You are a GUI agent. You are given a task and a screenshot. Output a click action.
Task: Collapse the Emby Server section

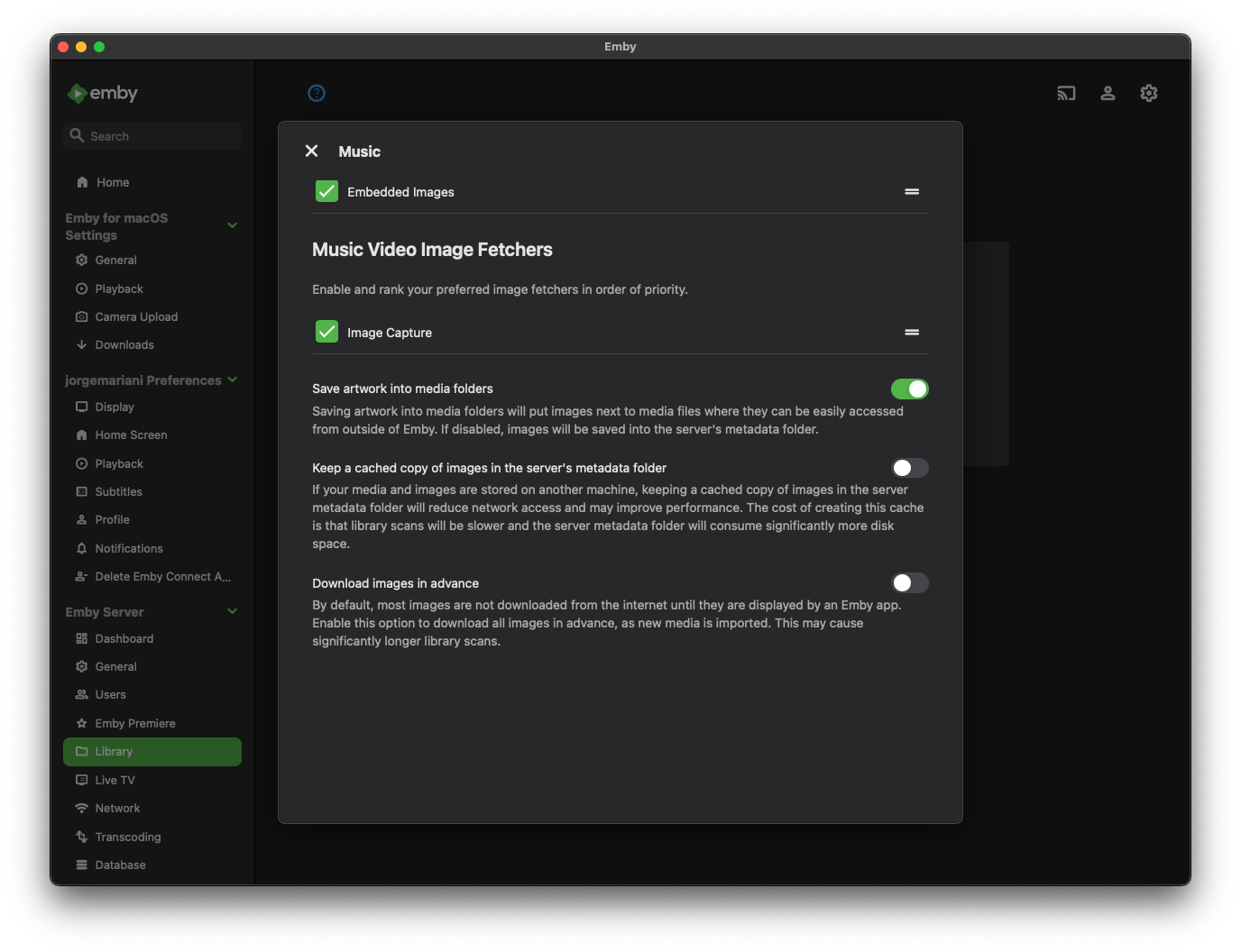(233, 612)
